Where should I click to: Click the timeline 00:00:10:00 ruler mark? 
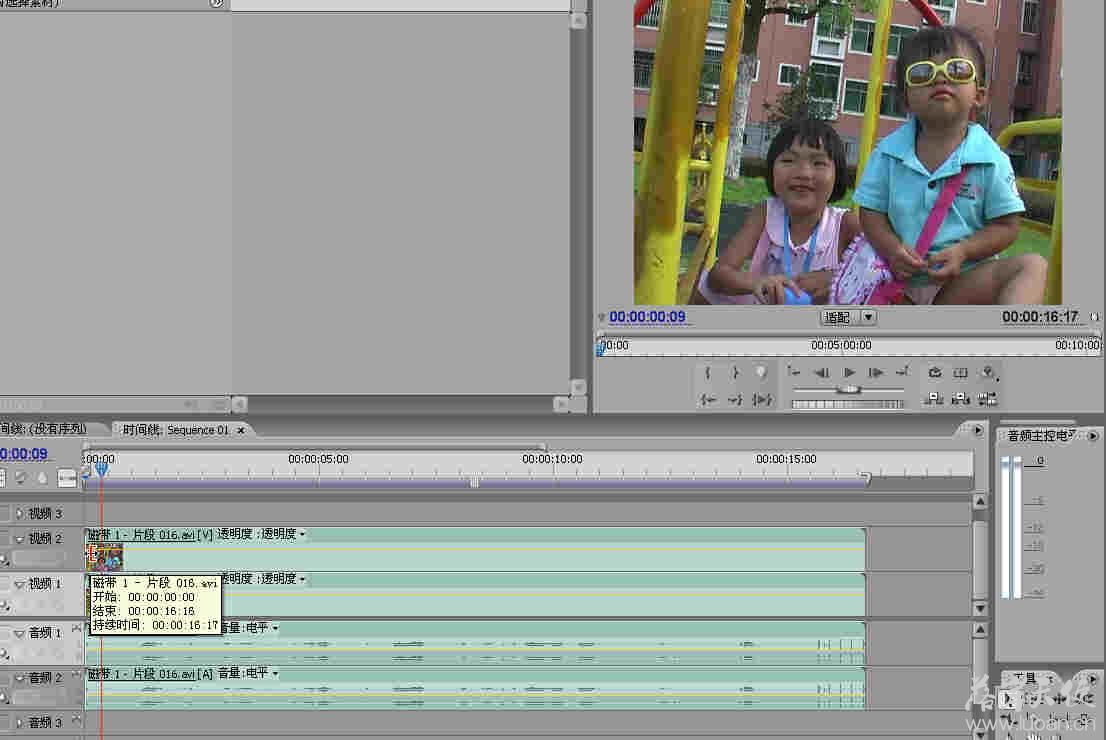(x=552, y=459)
